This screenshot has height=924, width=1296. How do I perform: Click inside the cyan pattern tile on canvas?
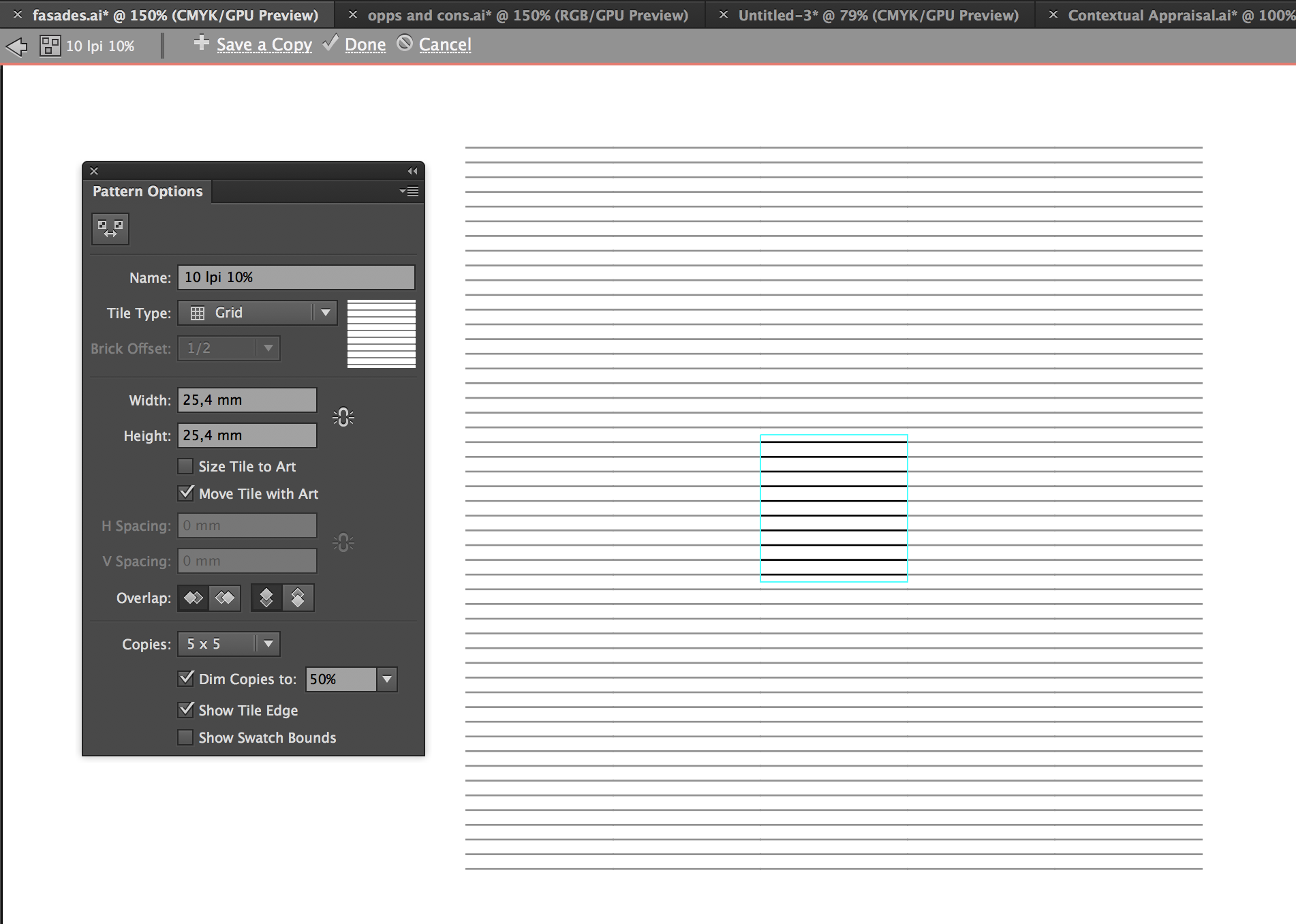[x=834, y=508]
